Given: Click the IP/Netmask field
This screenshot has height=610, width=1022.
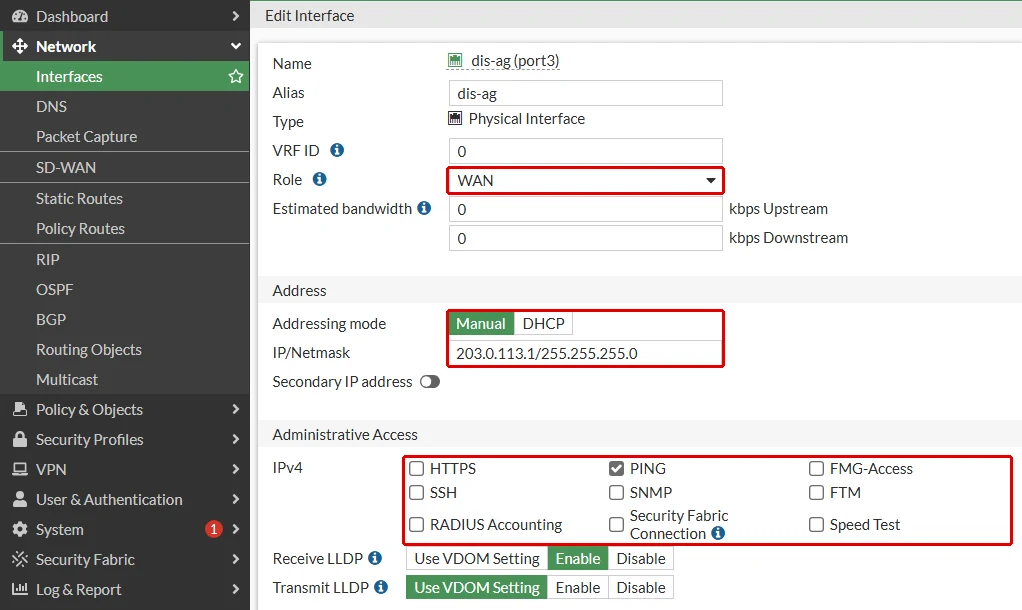Looking at the screenshot, I should pyautogui.click(x=585, y=353).
